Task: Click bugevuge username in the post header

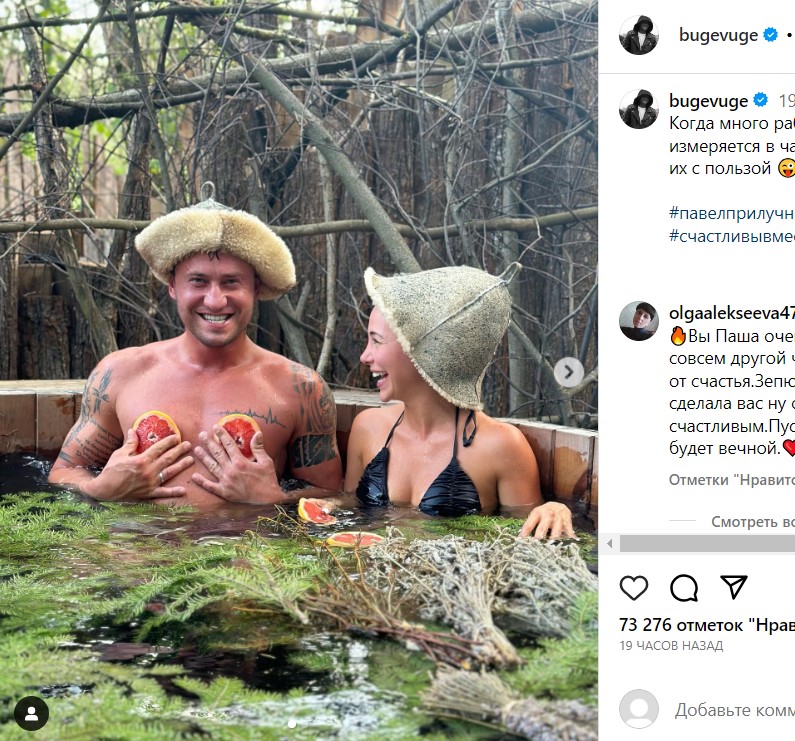Action: tap(718, 35)
